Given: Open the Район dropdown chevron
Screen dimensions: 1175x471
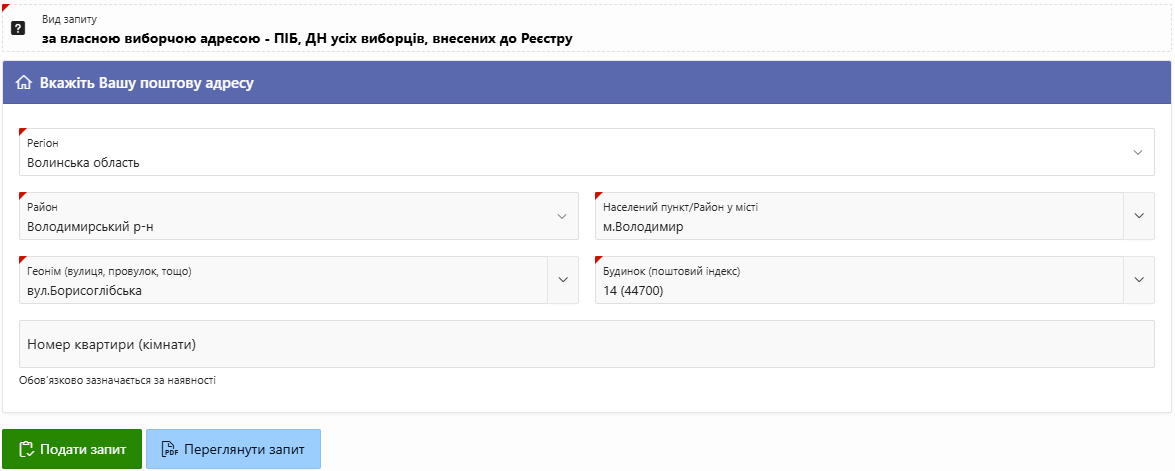Looking at the screenshot, I should tap(561, 216).
